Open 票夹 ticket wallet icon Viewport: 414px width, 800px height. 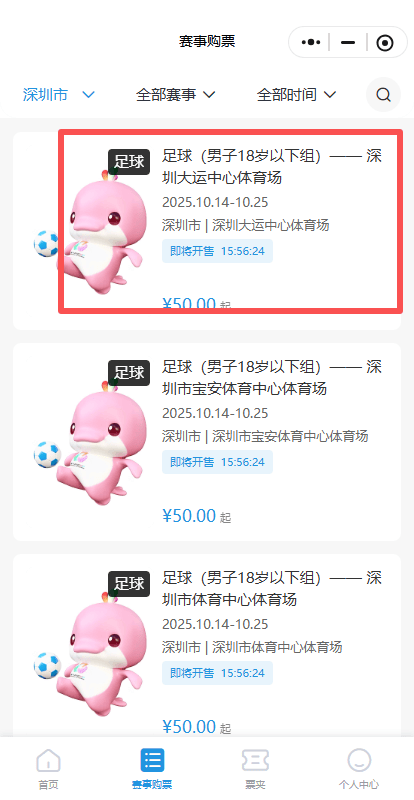255,761
